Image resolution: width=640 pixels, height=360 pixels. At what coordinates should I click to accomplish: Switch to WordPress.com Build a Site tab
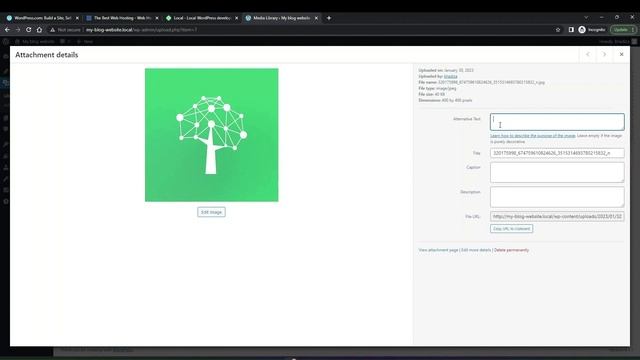click(42, 18)
